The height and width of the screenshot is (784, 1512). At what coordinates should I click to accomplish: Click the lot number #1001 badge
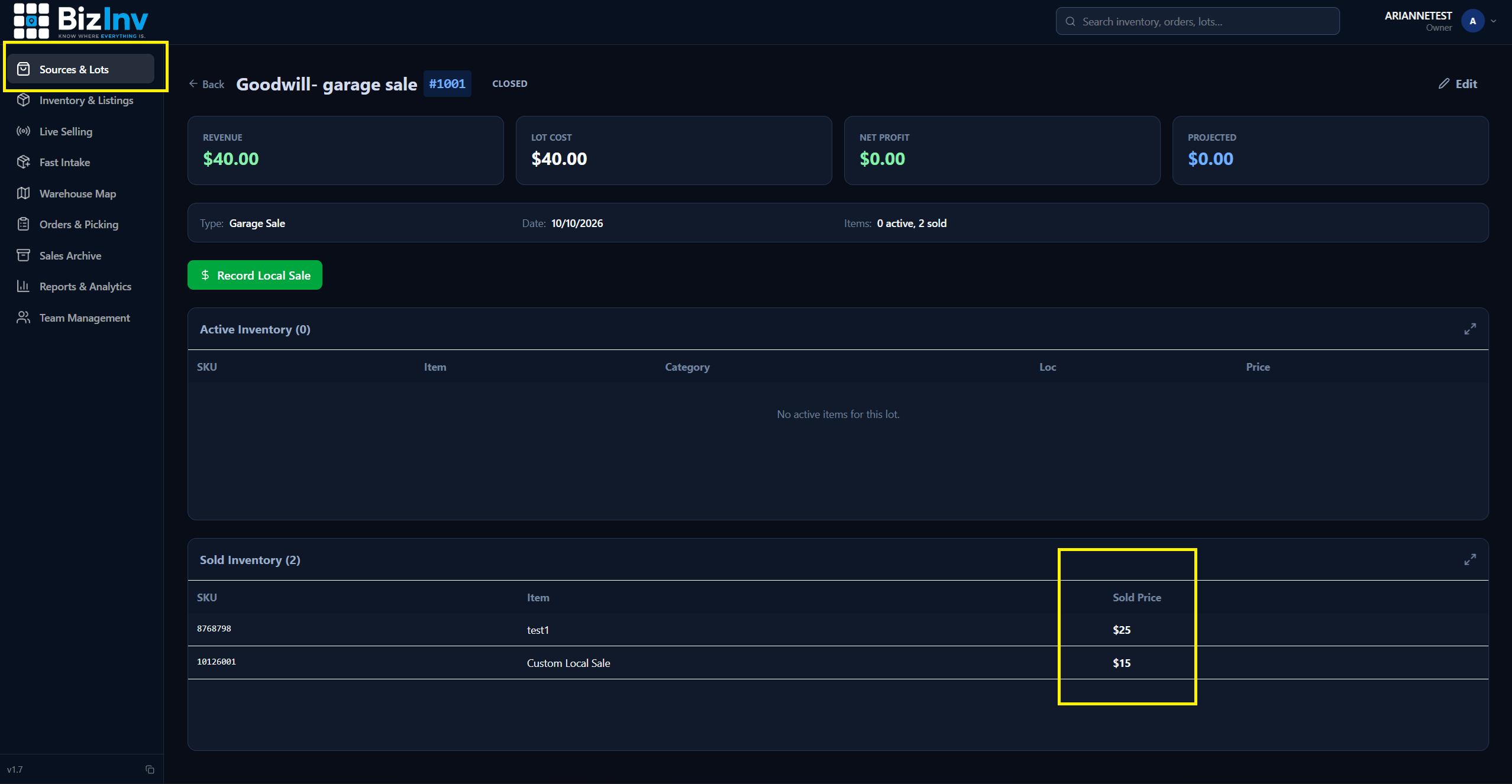(447, 84)
